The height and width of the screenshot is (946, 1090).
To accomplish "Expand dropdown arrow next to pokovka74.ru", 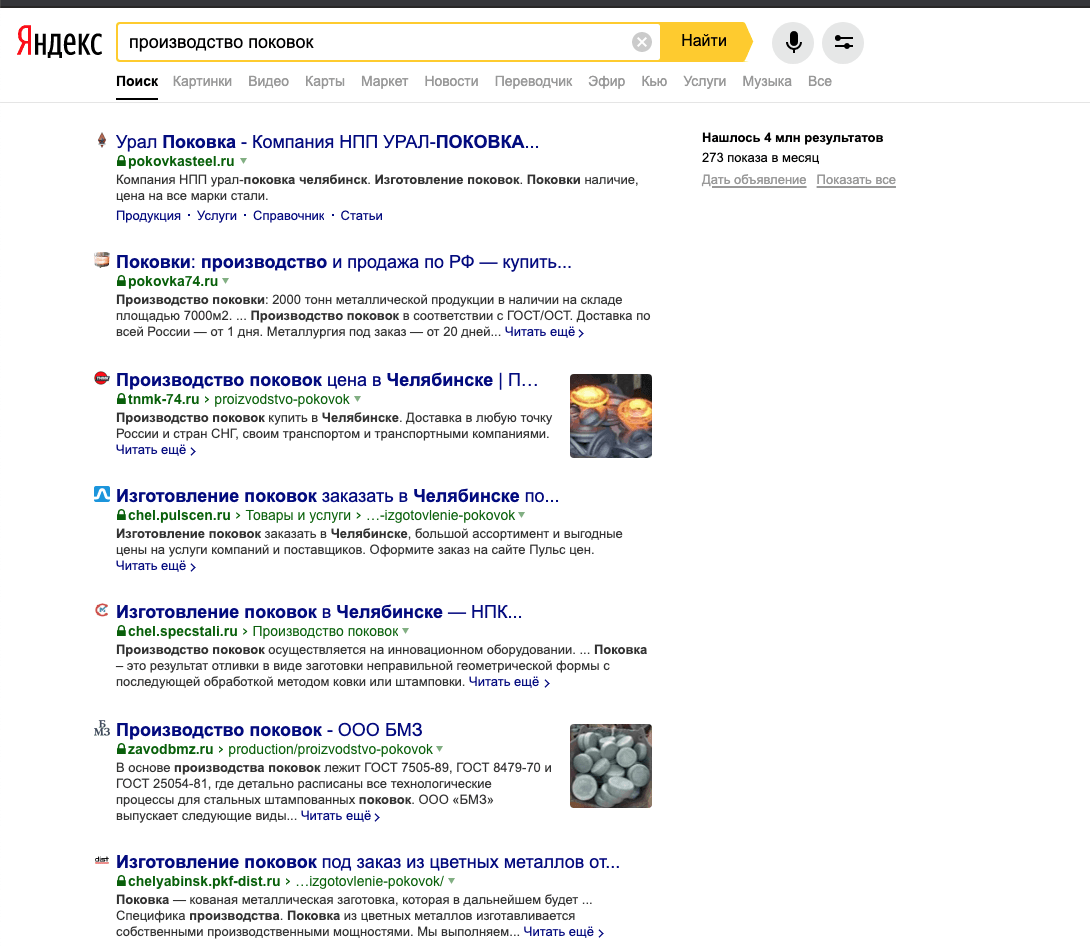I will tap(225, 282).
